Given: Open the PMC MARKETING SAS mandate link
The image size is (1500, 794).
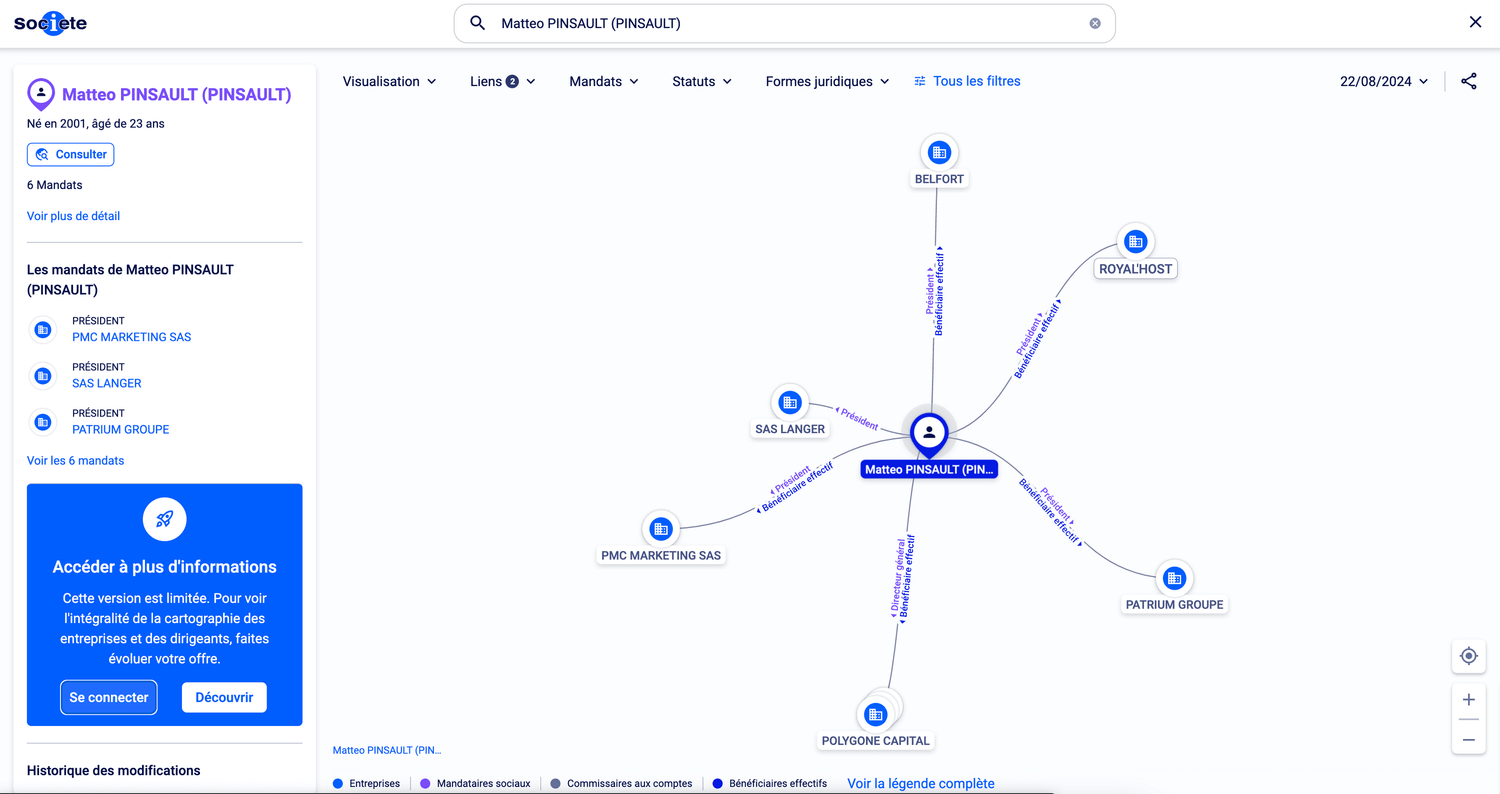Looking at the screenshot, I should coord(132,337).
